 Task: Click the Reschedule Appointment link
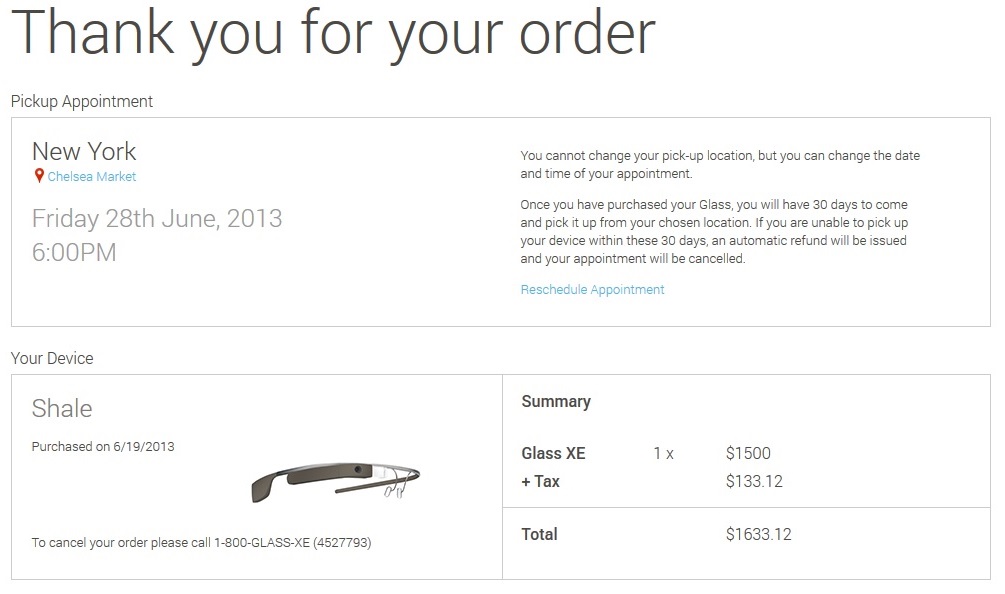click(x=592, y=290)
